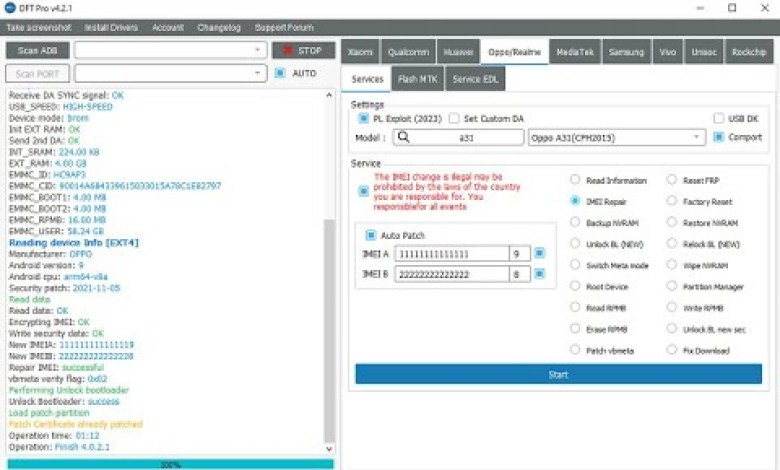This screenshot has height=470, width=780.
Task: Open the Services sub-tab
Action: pos(367,79)
